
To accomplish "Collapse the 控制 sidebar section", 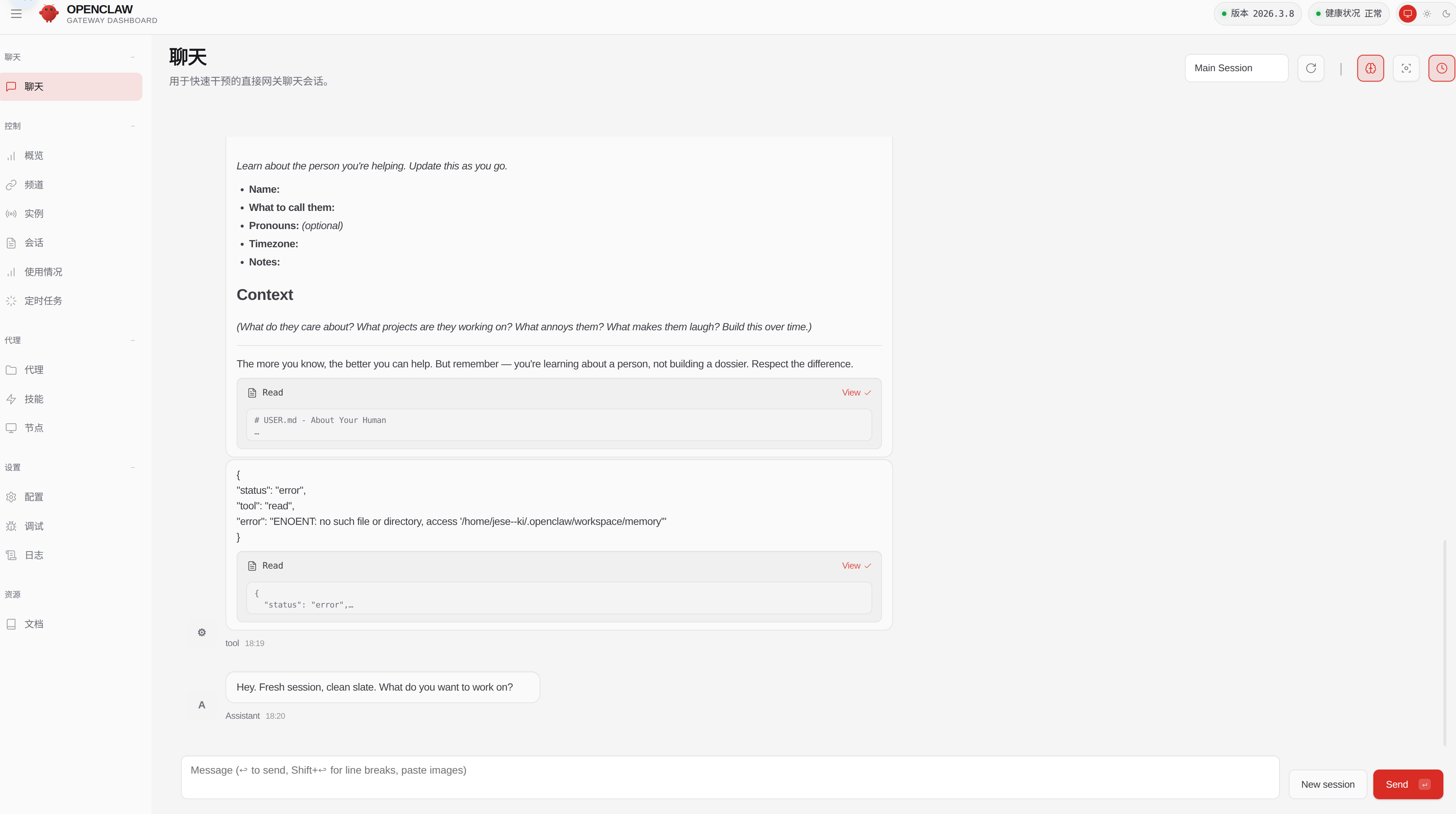I will pyautogui.click(x=132, y=125).
